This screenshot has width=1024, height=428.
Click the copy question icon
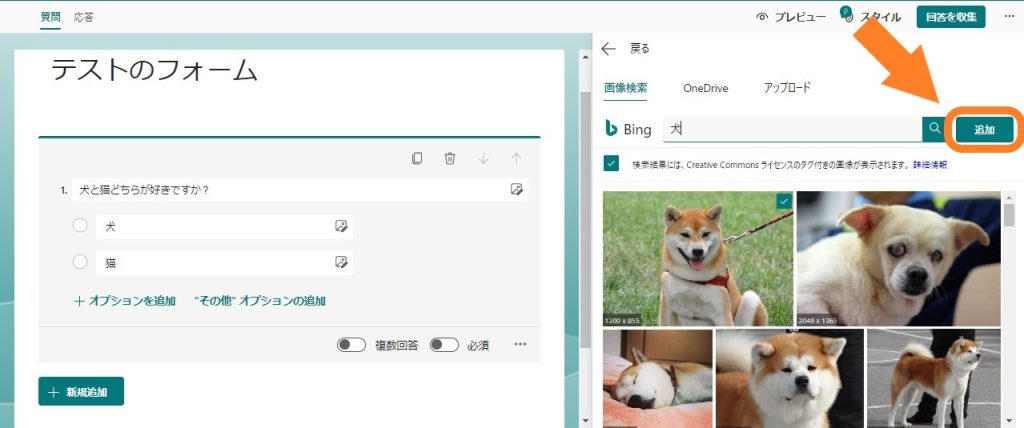point(417,158)
